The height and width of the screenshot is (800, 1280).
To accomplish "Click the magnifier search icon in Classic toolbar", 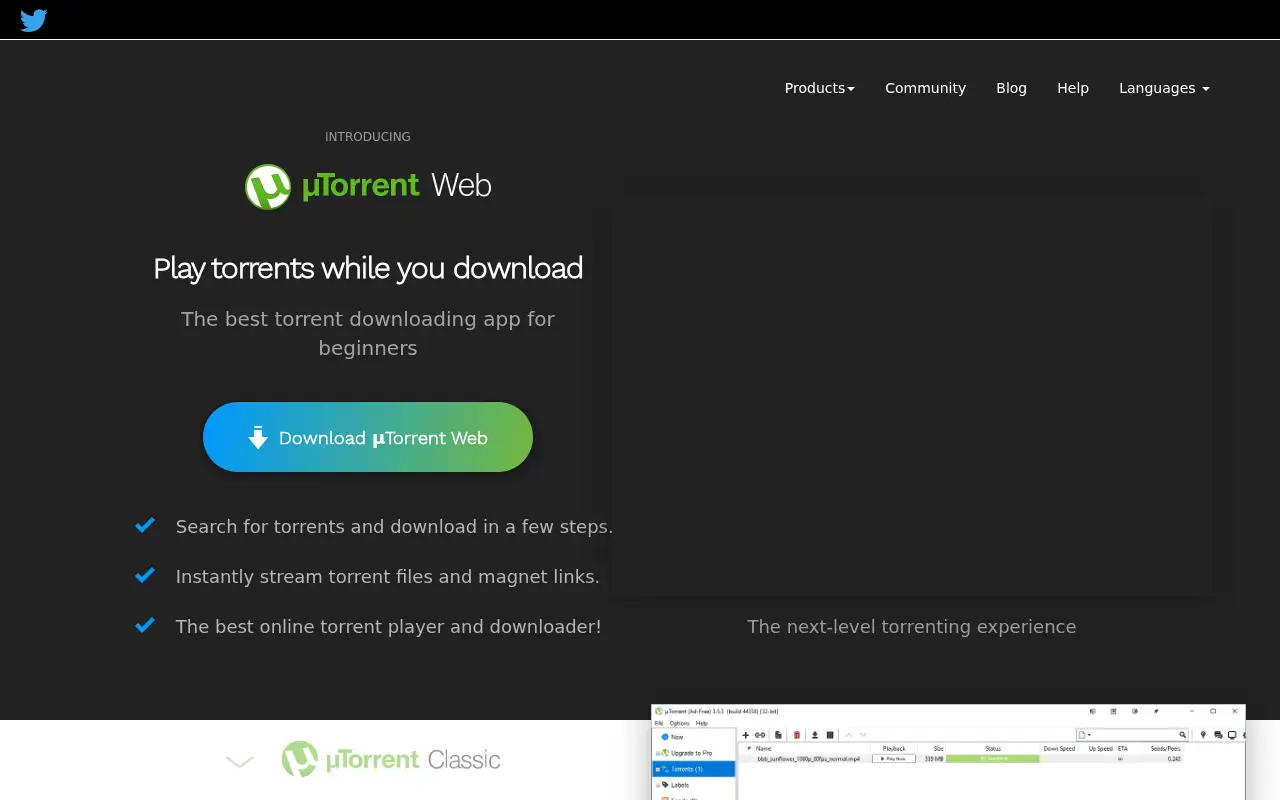I will [1182, 735].
